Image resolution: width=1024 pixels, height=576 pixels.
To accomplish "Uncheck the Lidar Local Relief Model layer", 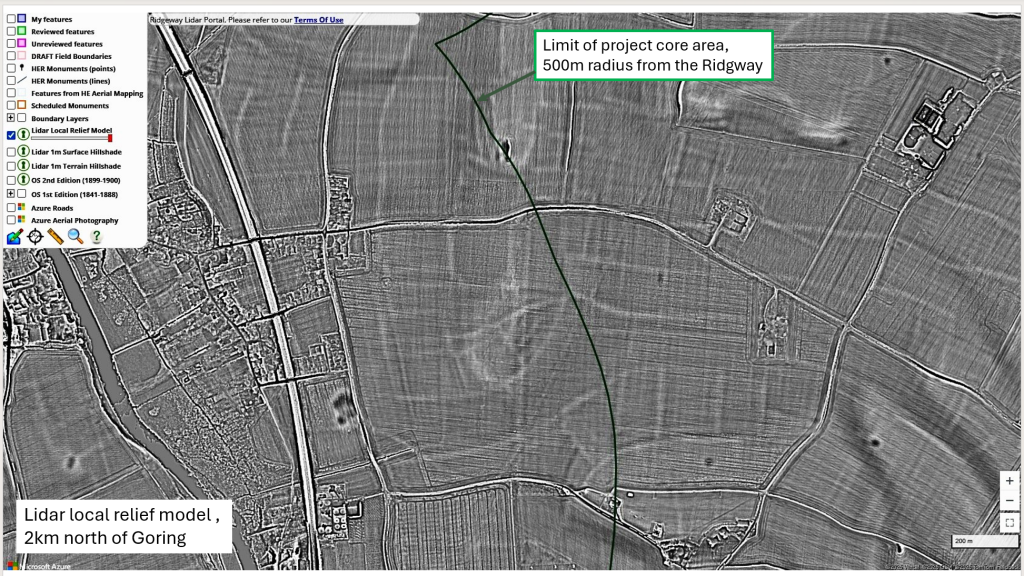I will tap(11, 134).
